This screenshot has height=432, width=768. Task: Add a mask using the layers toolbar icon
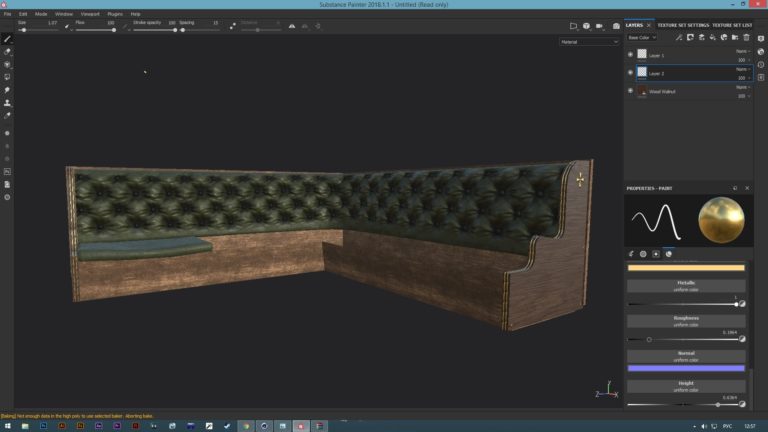(x=690, y=37)
